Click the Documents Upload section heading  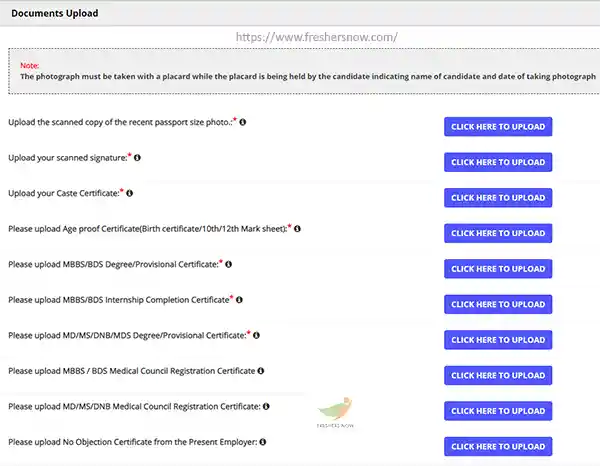click(x=55, y=13)
